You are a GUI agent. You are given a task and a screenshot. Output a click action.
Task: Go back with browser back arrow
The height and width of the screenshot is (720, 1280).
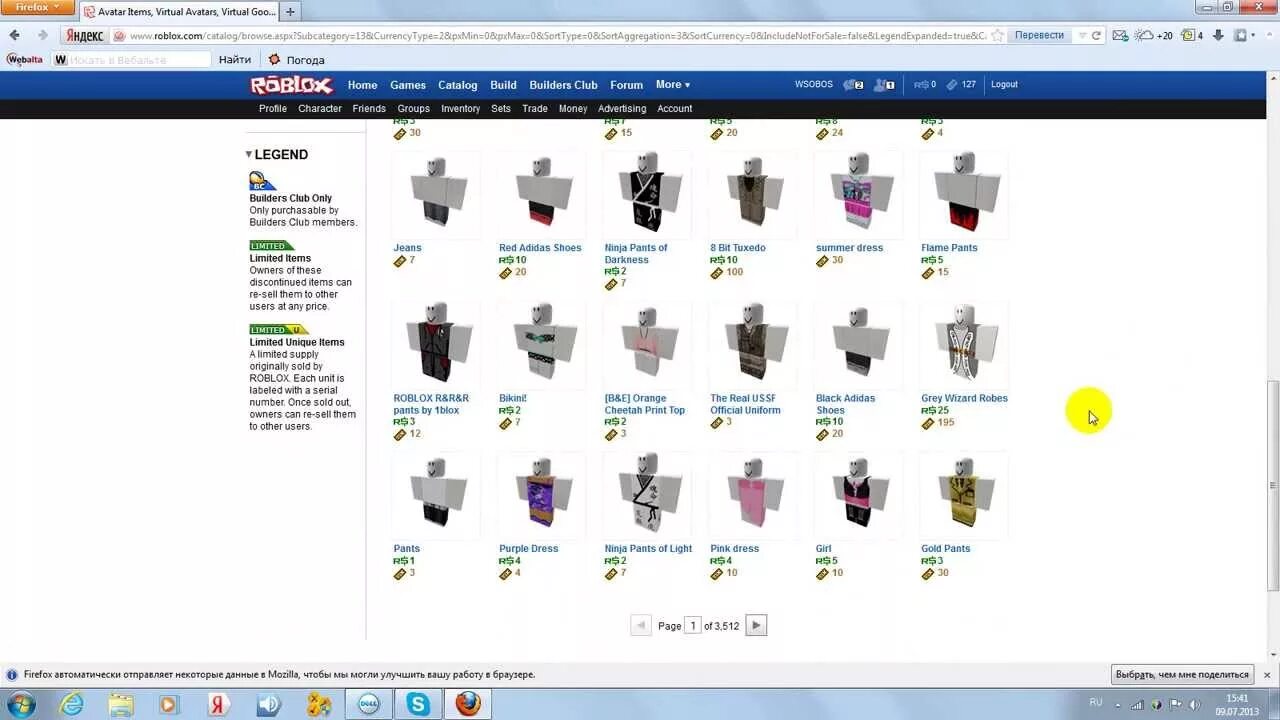coord(14,35)
